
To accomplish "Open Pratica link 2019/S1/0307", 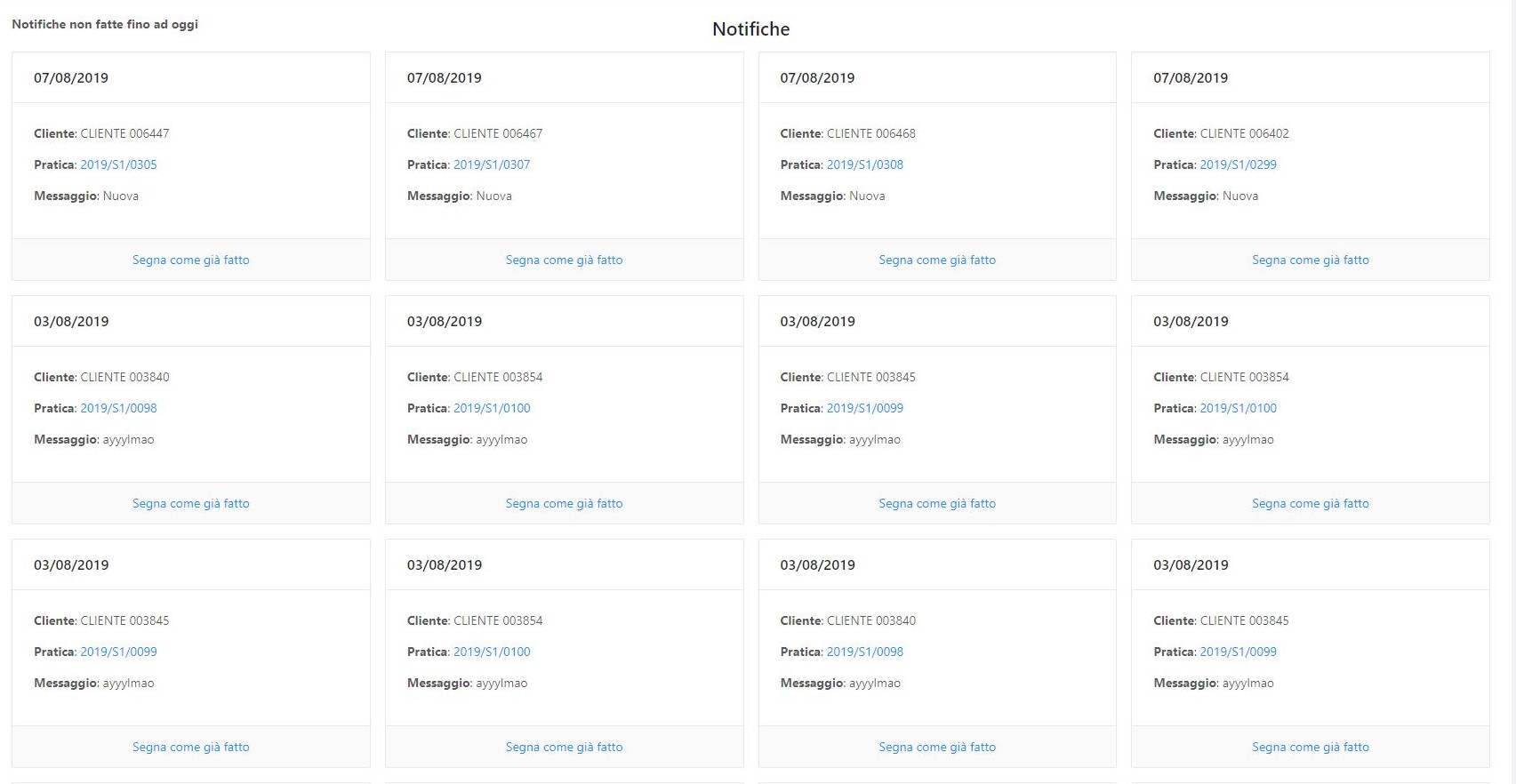I will 492,164.
